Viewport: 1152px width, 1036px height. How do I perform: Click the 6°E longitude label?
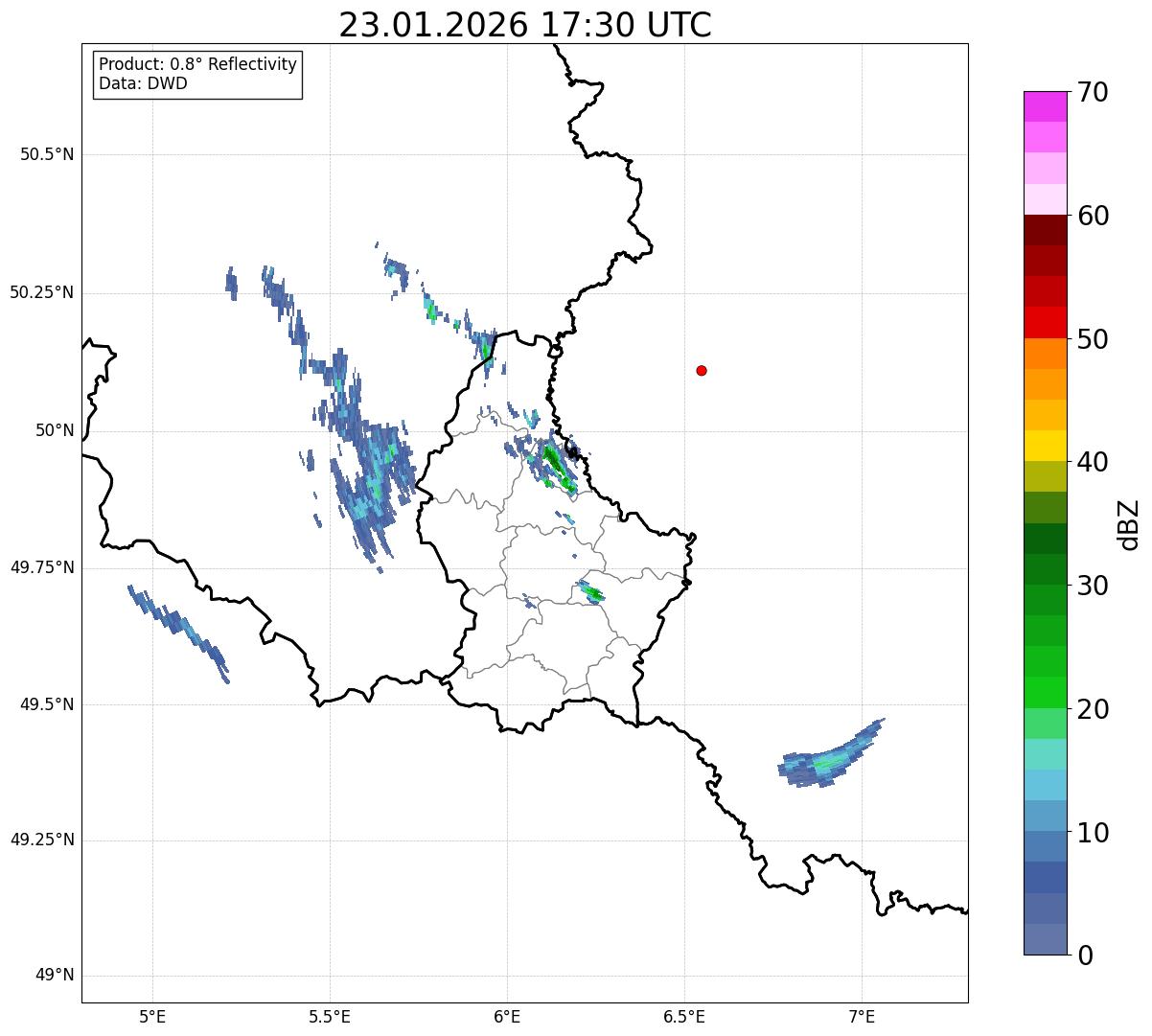point(507,1018)
